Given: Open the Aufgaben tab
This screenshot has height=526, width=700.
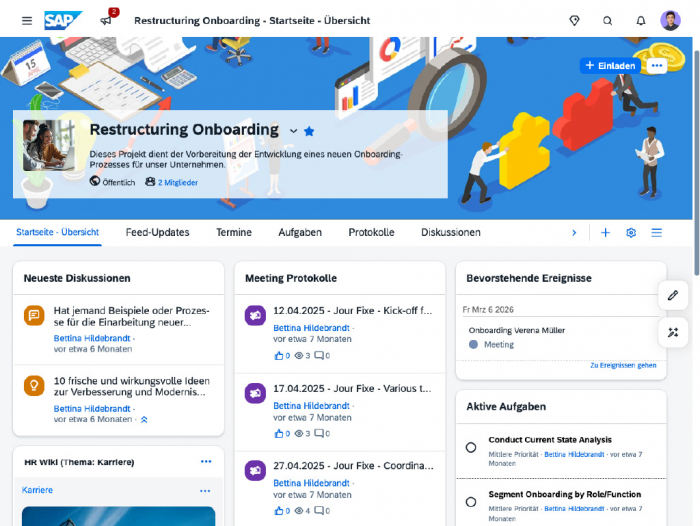Looking at the screenshot, I should click(300, 233).
